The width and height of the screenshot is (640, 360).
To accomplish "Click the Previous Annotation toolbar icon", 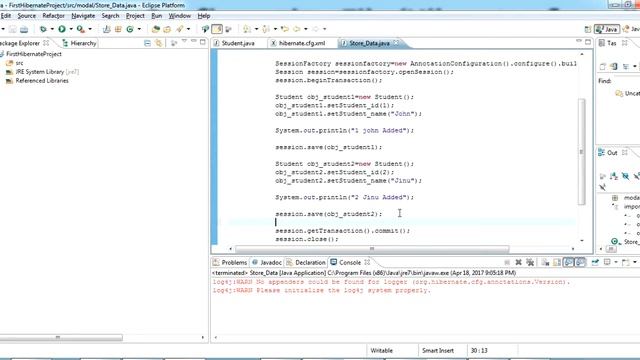I will pyautogui.click(x=266, y=29).
